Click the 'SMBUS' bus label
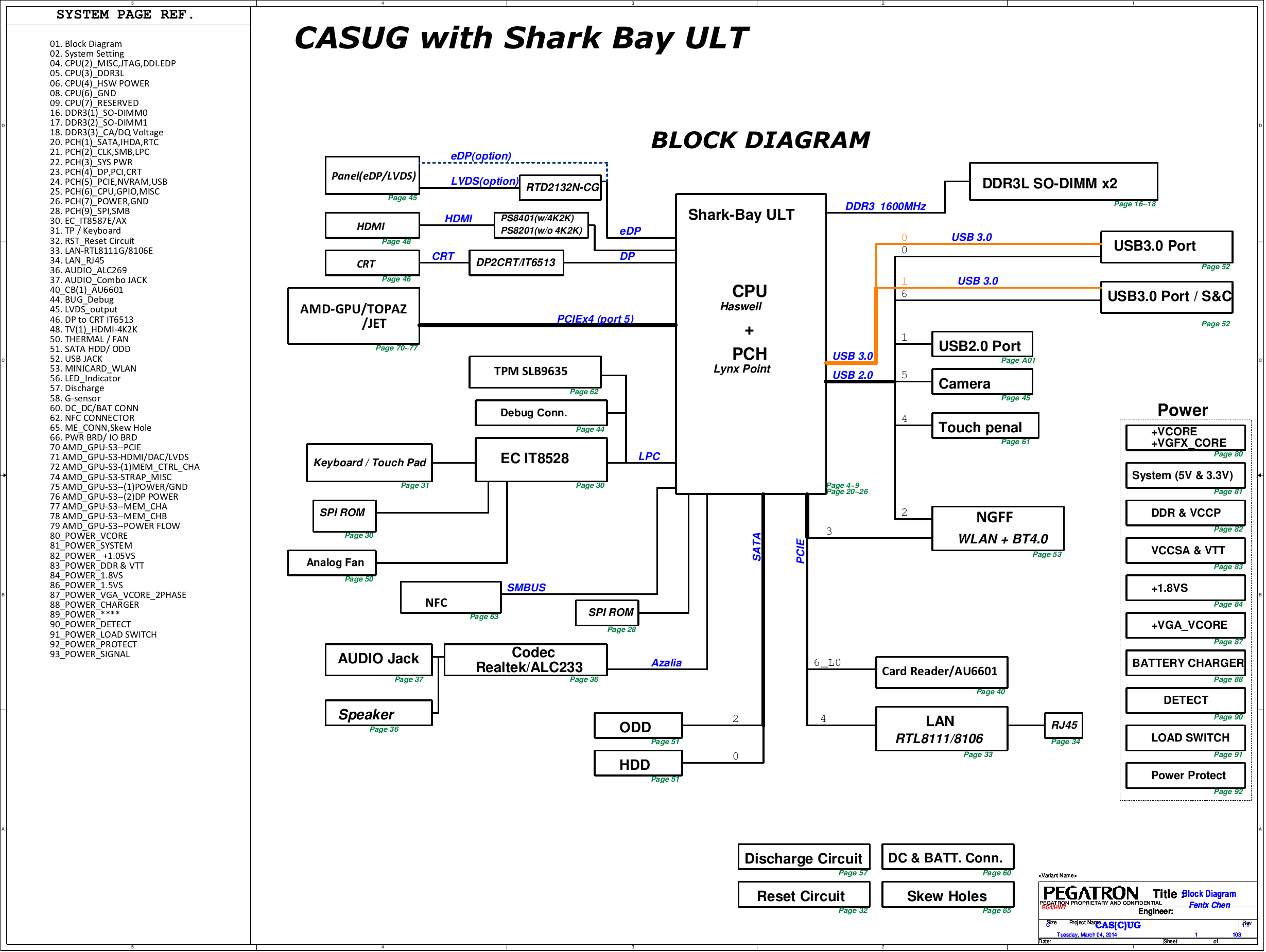 pyautogui.click(x=527, y=588)
